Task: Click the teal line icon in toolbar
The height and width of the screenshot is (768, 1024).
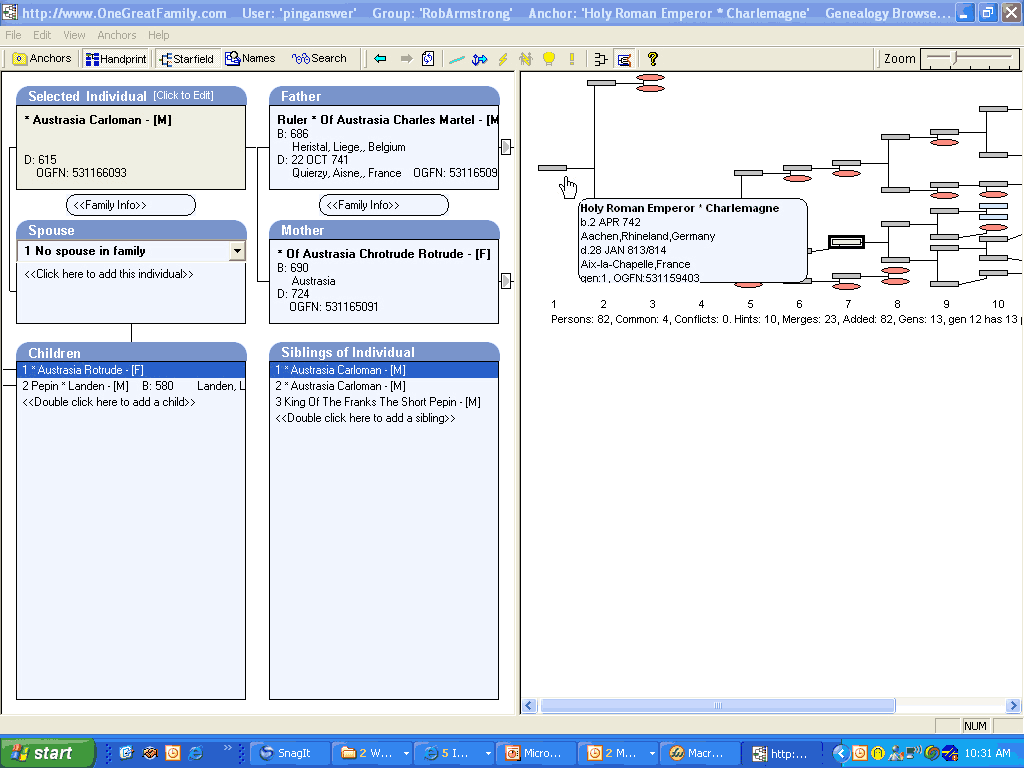Action: (x=456, y=59)
